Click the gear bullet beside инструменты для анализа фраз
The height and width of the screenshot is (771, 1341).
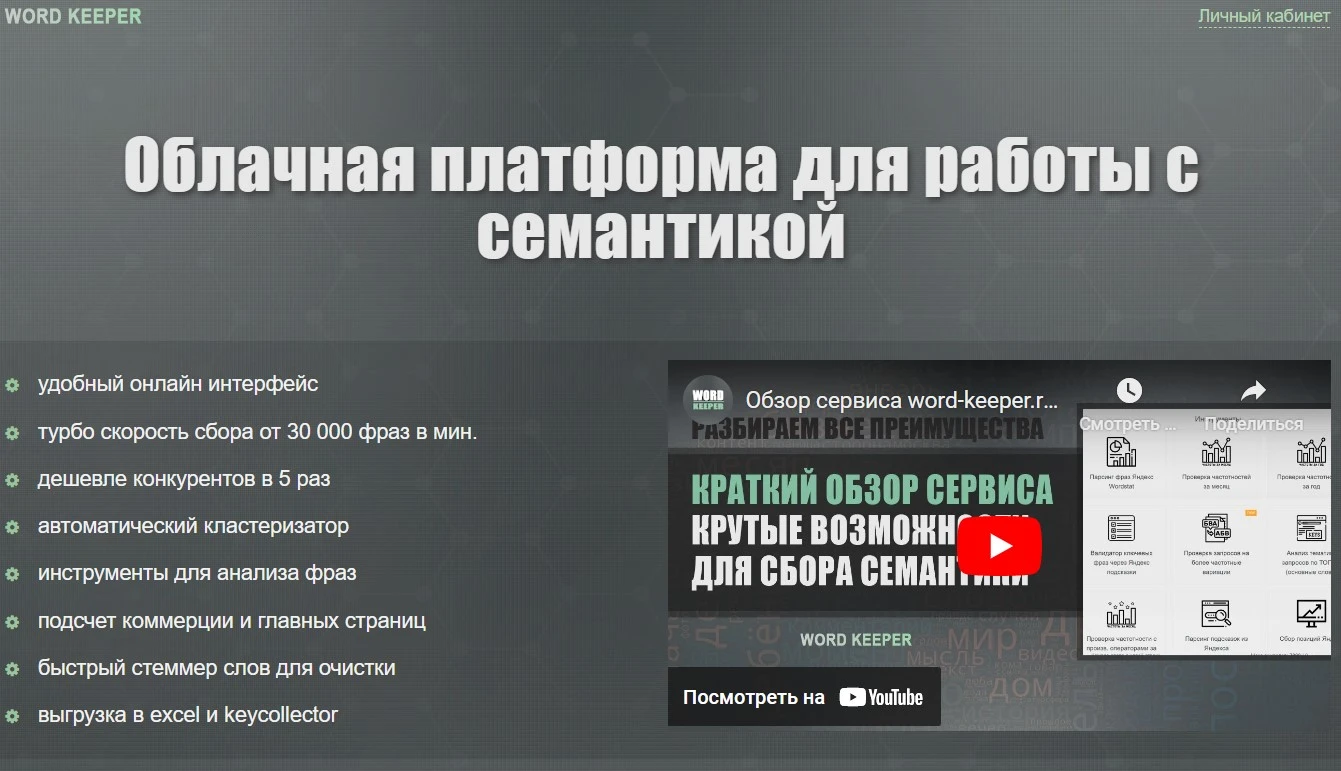(x=12, y=575)
